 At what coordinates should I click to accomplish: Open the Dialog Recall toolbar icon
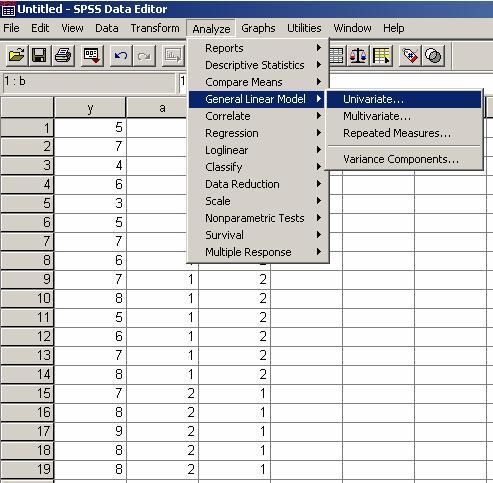click(x=92, y=55)
